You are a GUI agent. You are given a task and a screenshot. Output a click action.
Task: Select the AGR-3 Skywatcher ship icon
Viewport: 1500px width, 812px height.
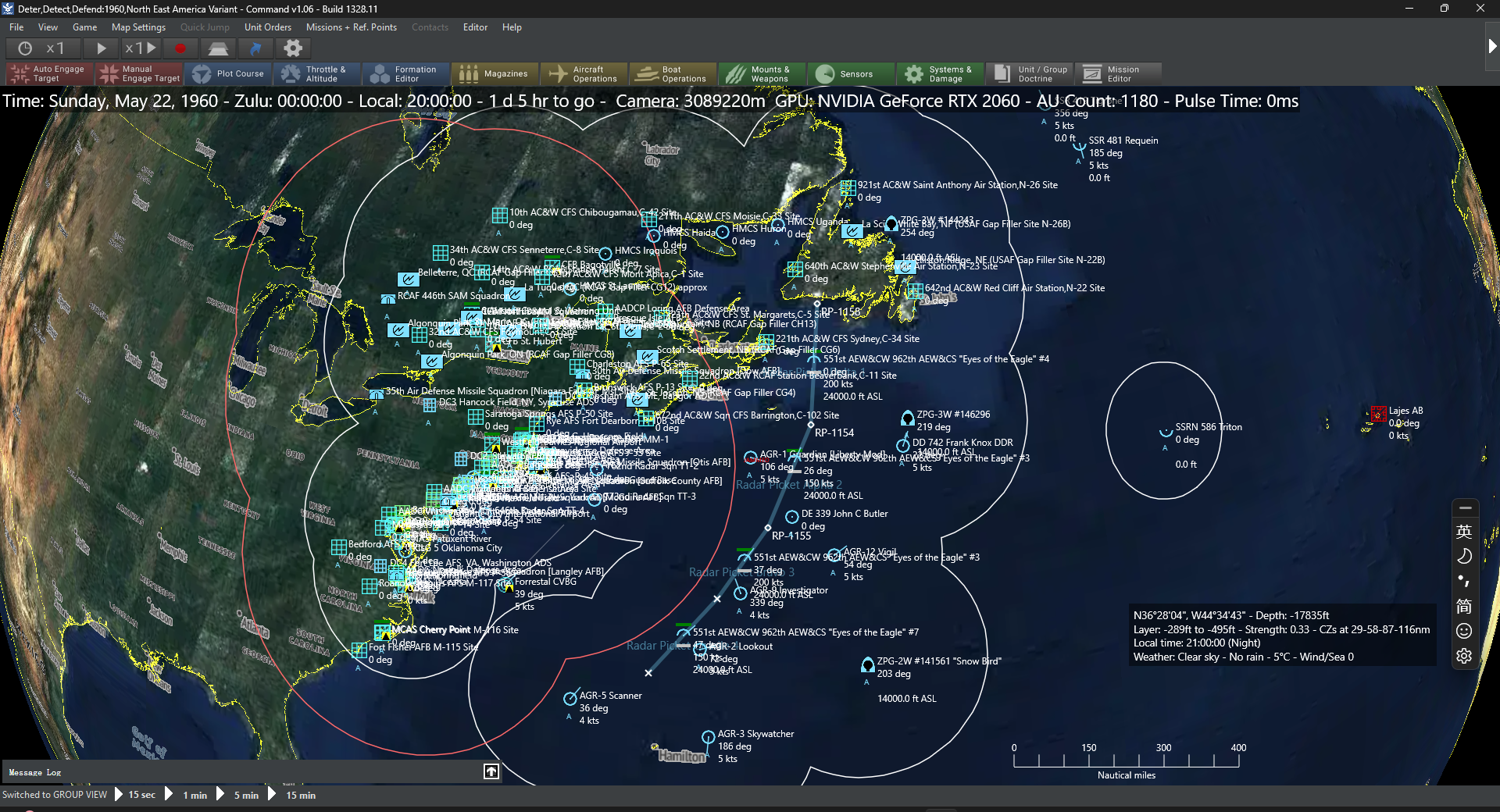pos(708,737)
